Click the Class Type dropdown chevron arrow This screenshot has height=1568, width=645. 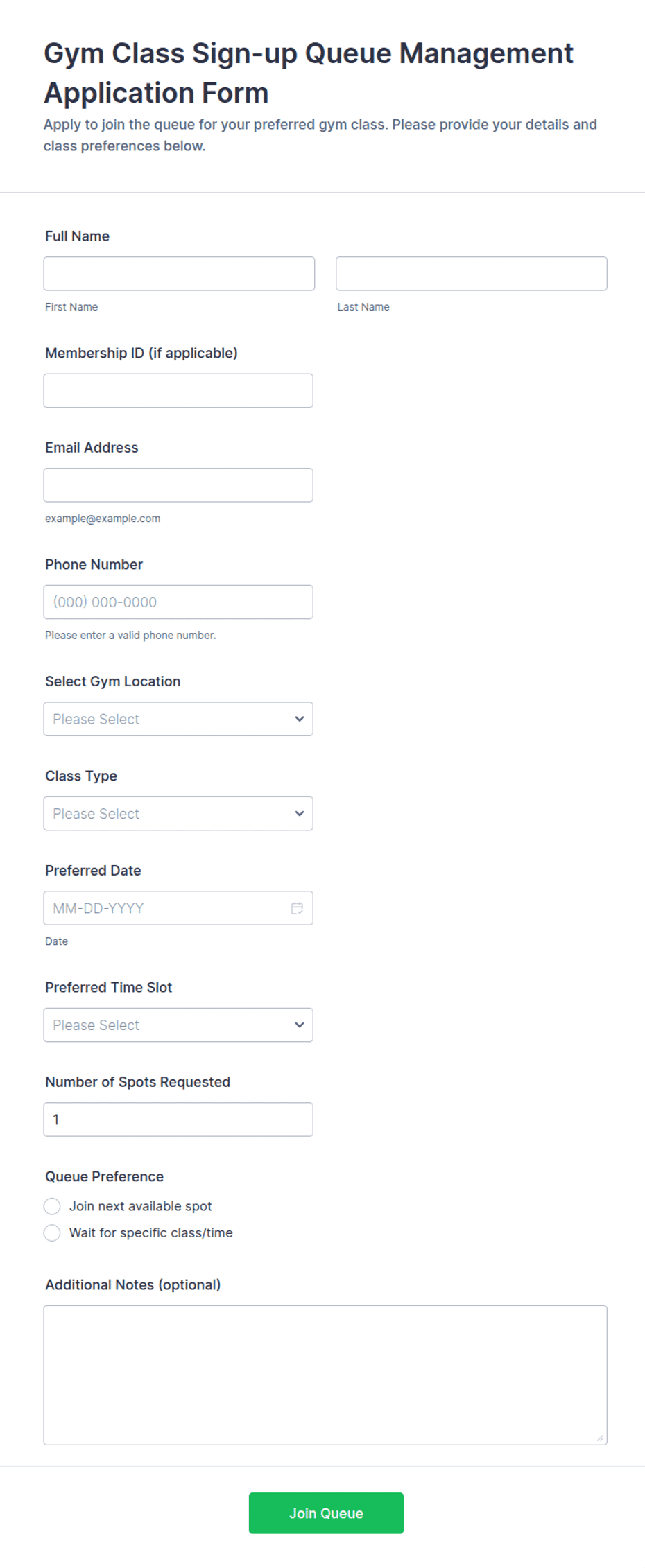pos(300,814)
